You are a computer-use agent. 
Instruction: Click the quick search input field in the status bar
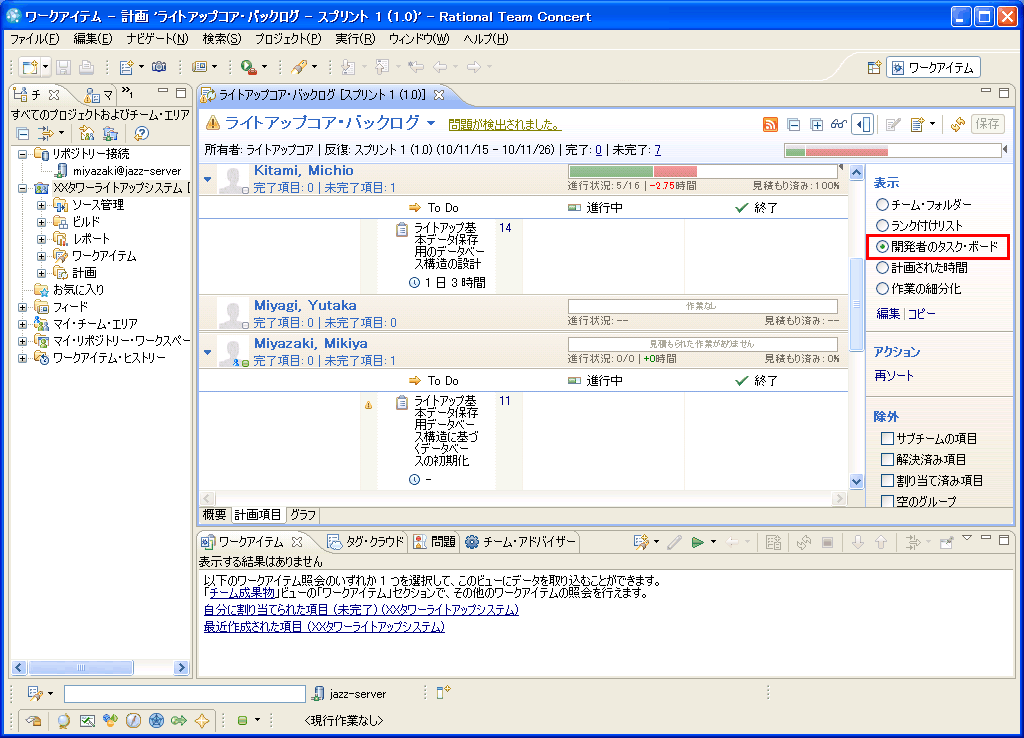185,694
